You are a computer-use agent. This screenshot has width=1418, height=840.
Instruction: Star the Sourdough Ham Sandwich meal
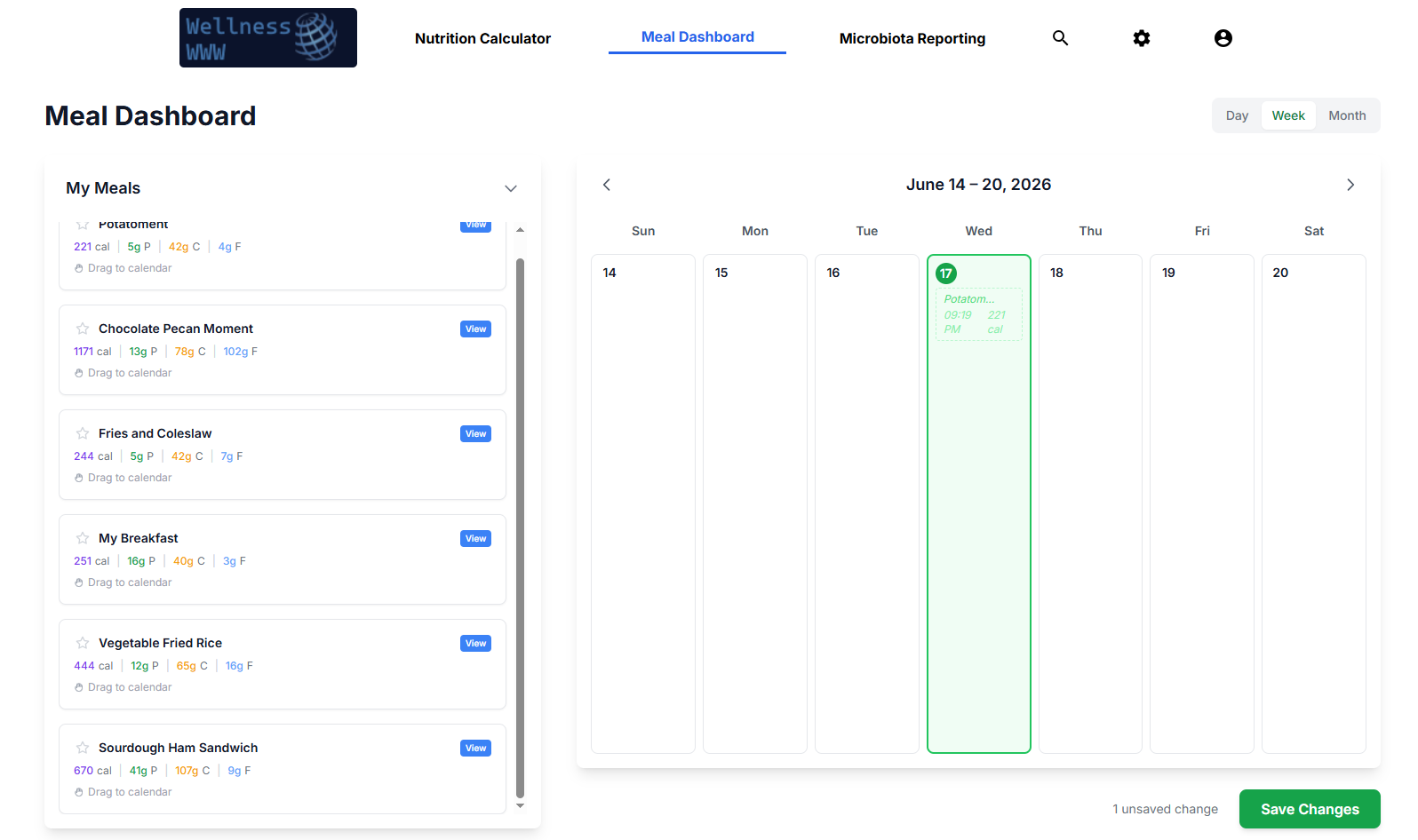tap(83, 748)
